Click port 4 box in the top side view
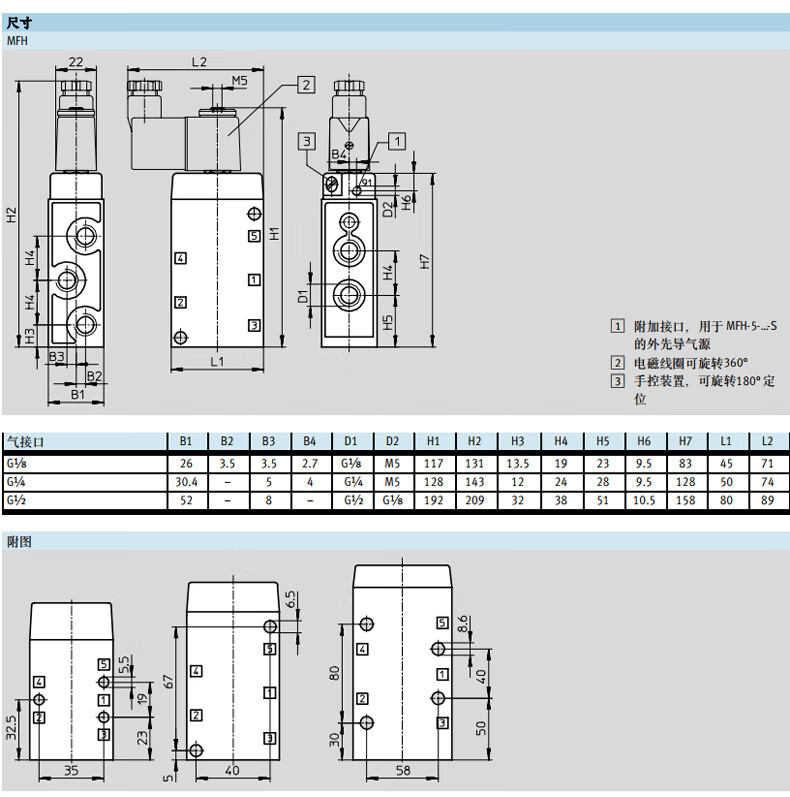Image resolution: width=790 pixels, height=797 pixels. tap(181, 258)
